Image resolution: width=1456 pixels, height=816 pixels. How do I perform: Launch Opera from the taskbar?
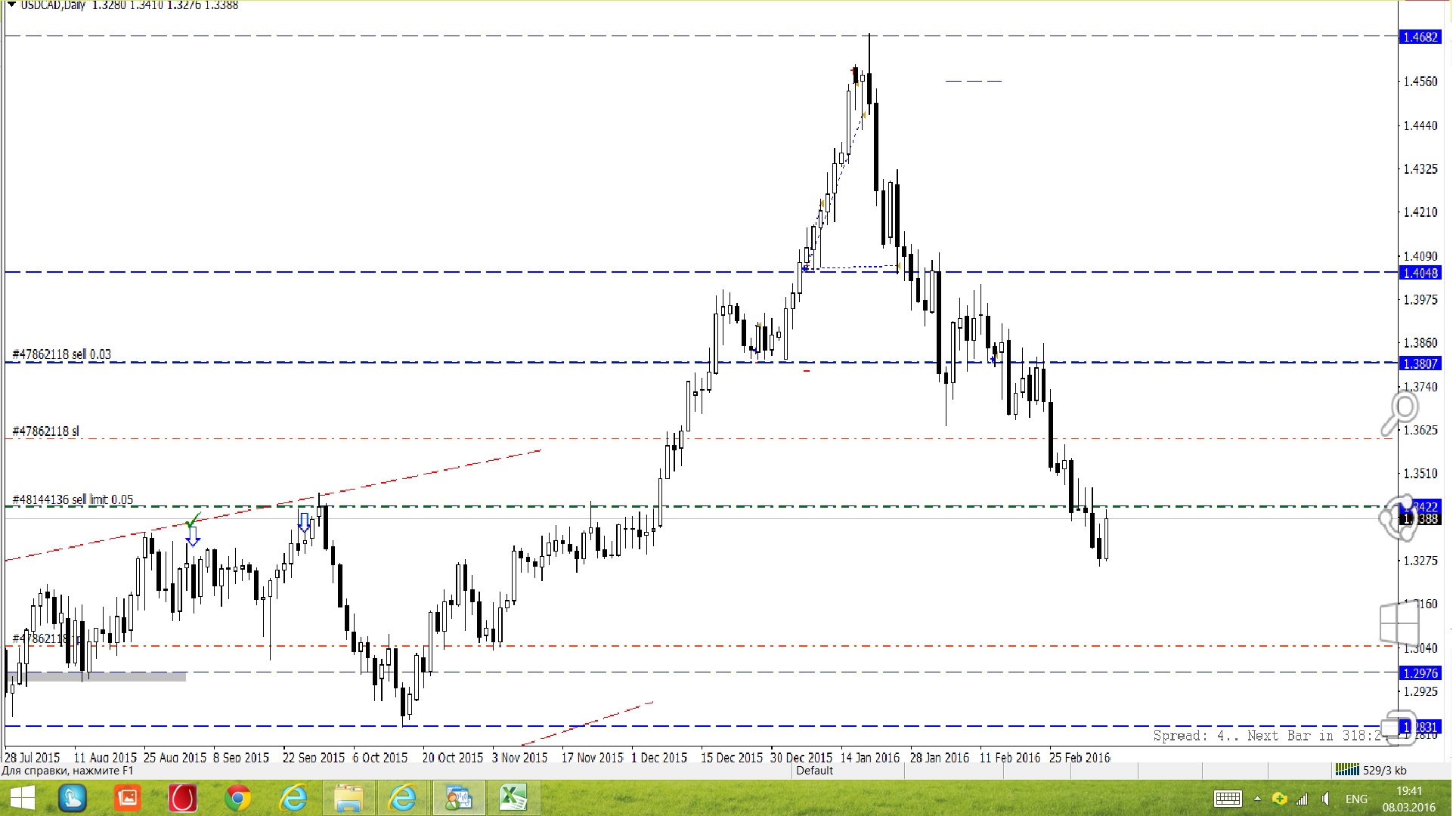point(182,798)
